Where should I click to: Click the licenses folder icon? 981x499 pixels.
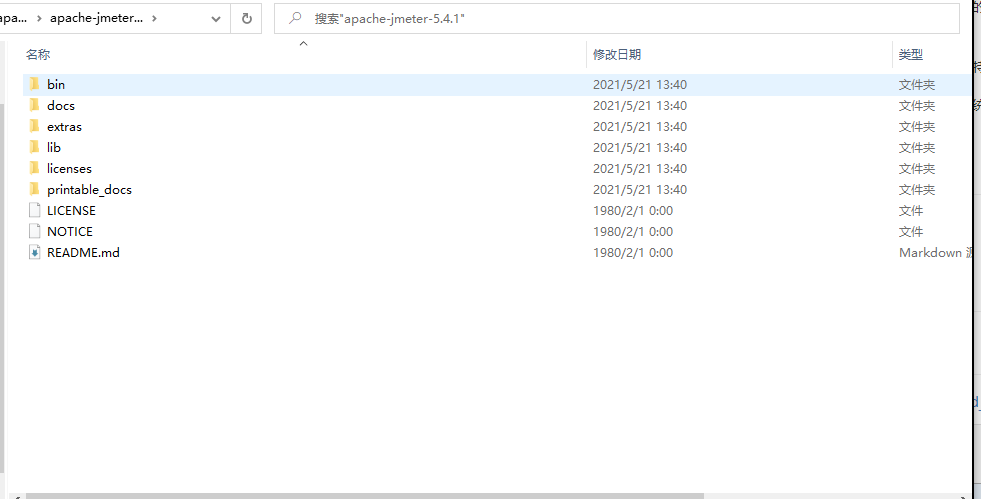[x=34, y=168]
